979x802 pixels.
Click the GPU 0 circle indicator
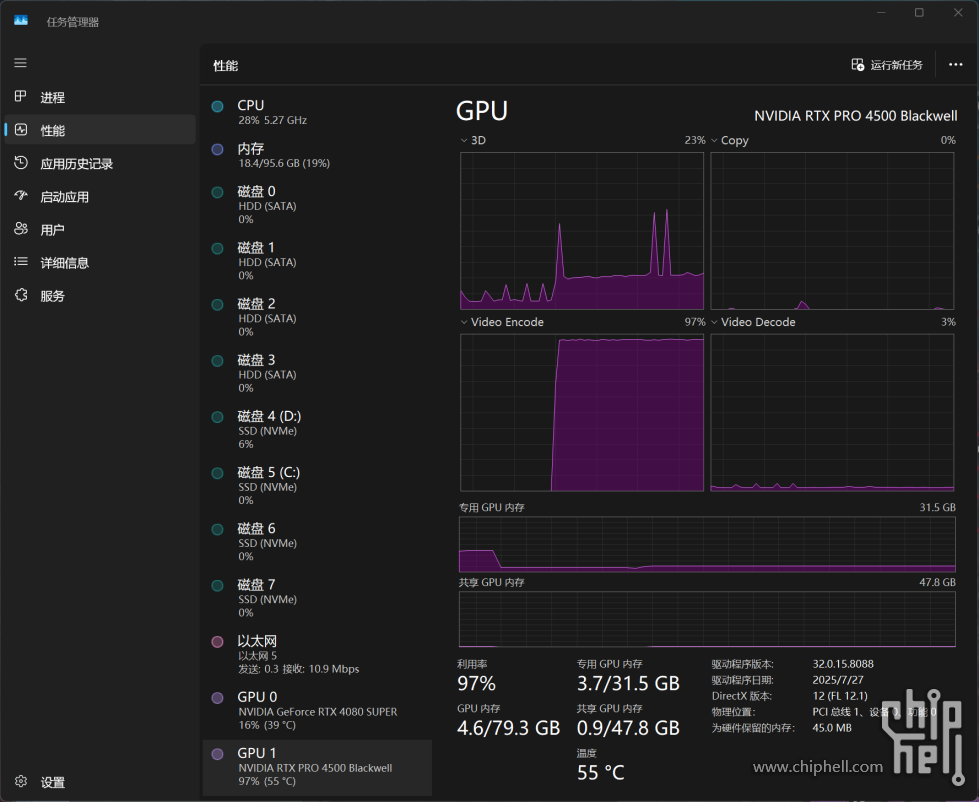pos(217,698)
